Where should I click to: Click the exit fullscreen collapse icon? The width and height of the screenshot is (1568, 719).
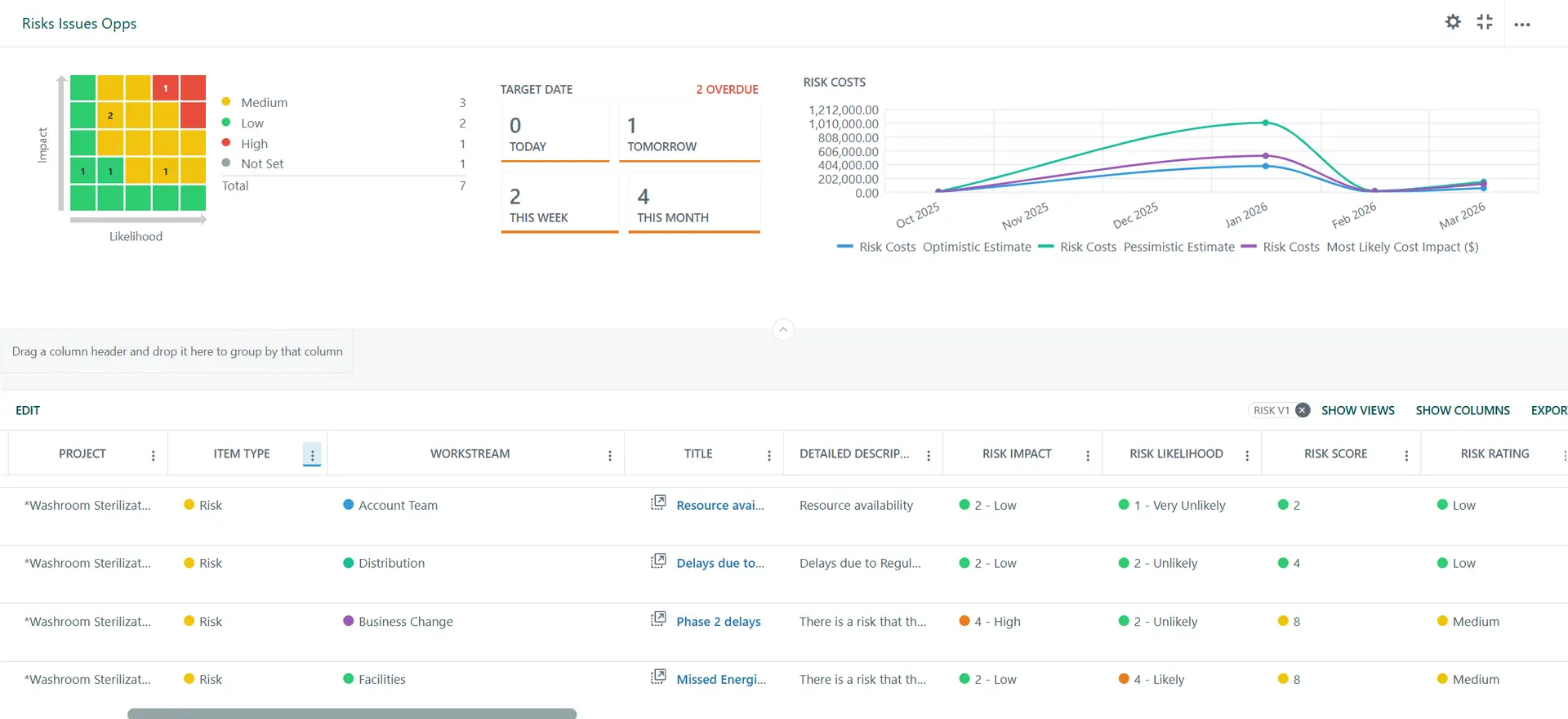pos(1485,22)
